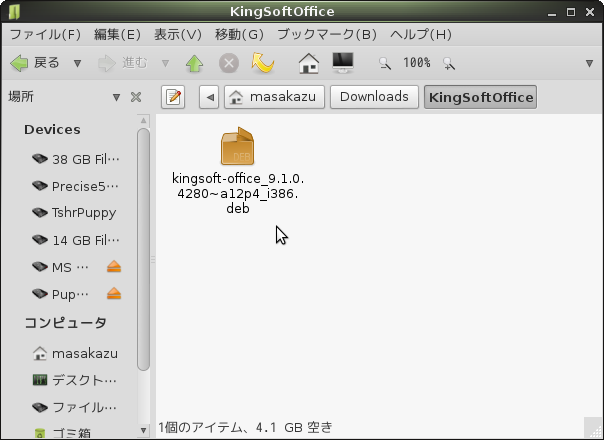
Task: Open the 移動(G) menu
Action: [x=239, y=35]
